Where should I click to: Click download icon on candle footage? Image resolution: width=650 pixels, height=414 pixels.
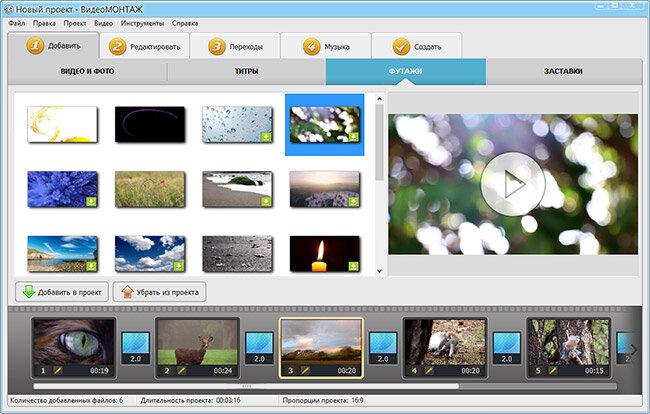[x=353, y=266]
